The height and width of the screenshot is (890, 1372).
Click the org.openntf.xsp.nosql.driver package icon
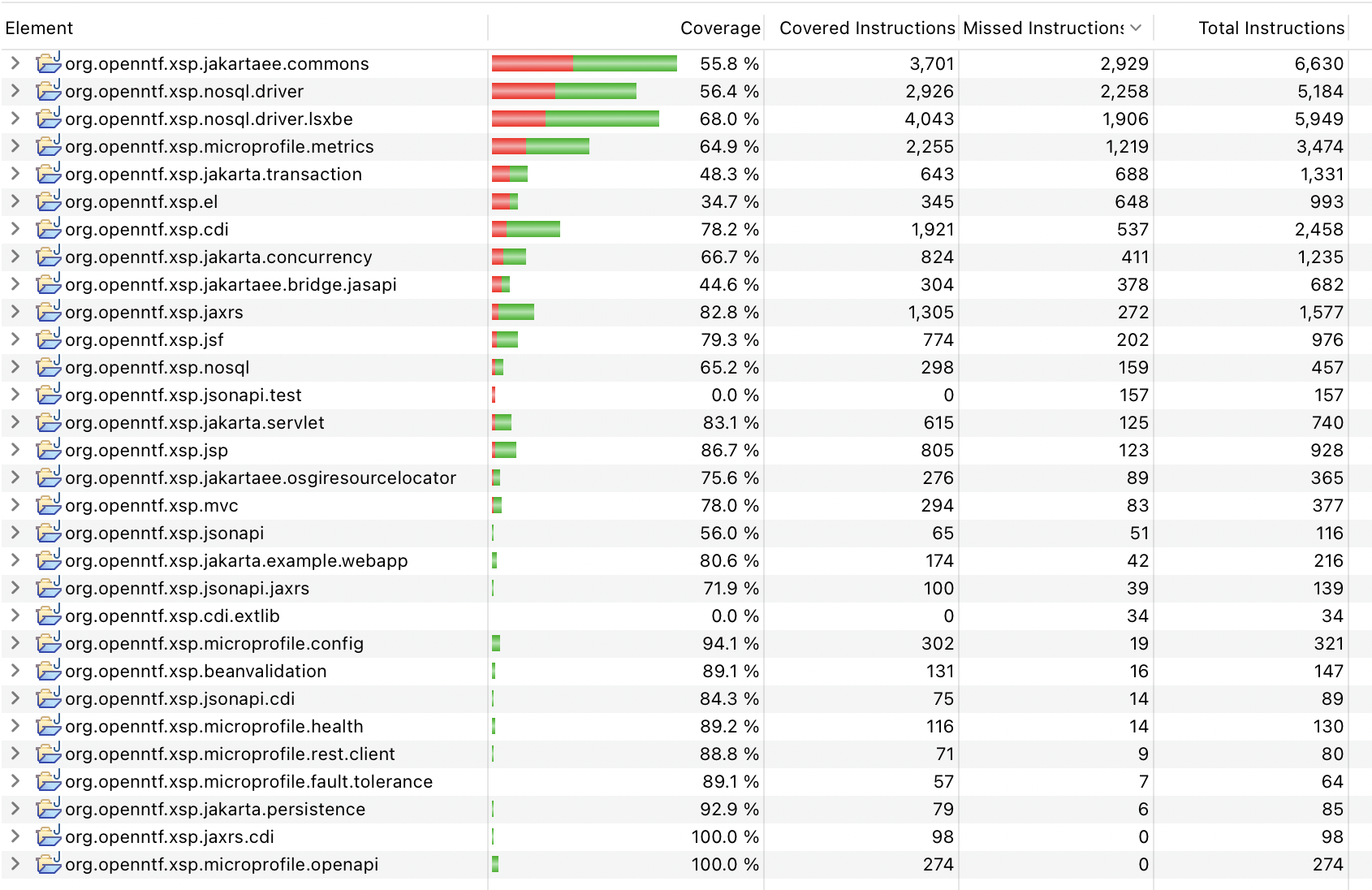[49, 91]
